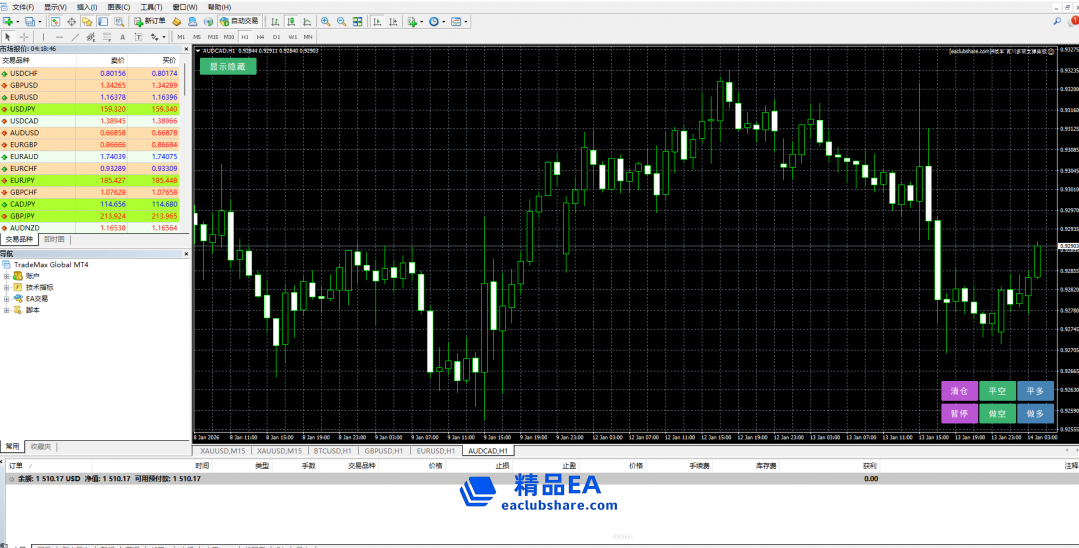Open the 文件(F) menu
This screenshot has width=1079, height=548.
[x=23, y=7]
